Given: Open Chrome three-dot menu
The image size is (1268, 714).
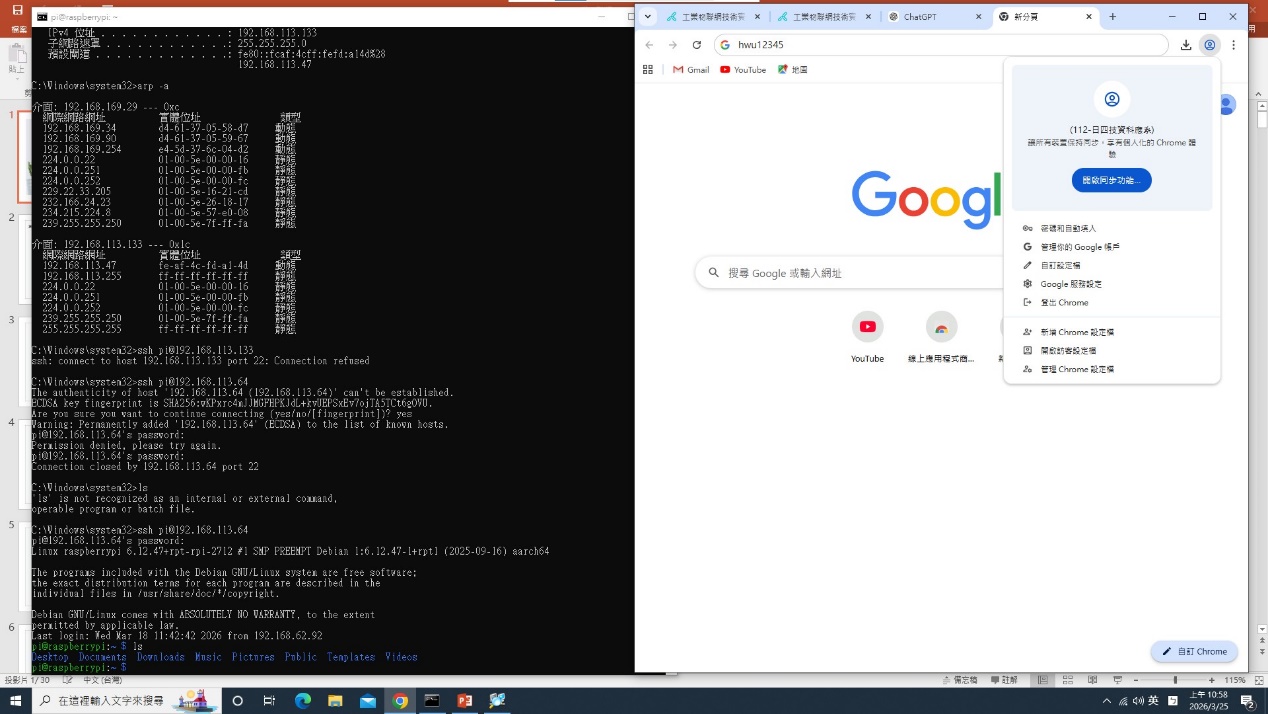Looking at the screenshot, I should click(x=1234, y=45).
